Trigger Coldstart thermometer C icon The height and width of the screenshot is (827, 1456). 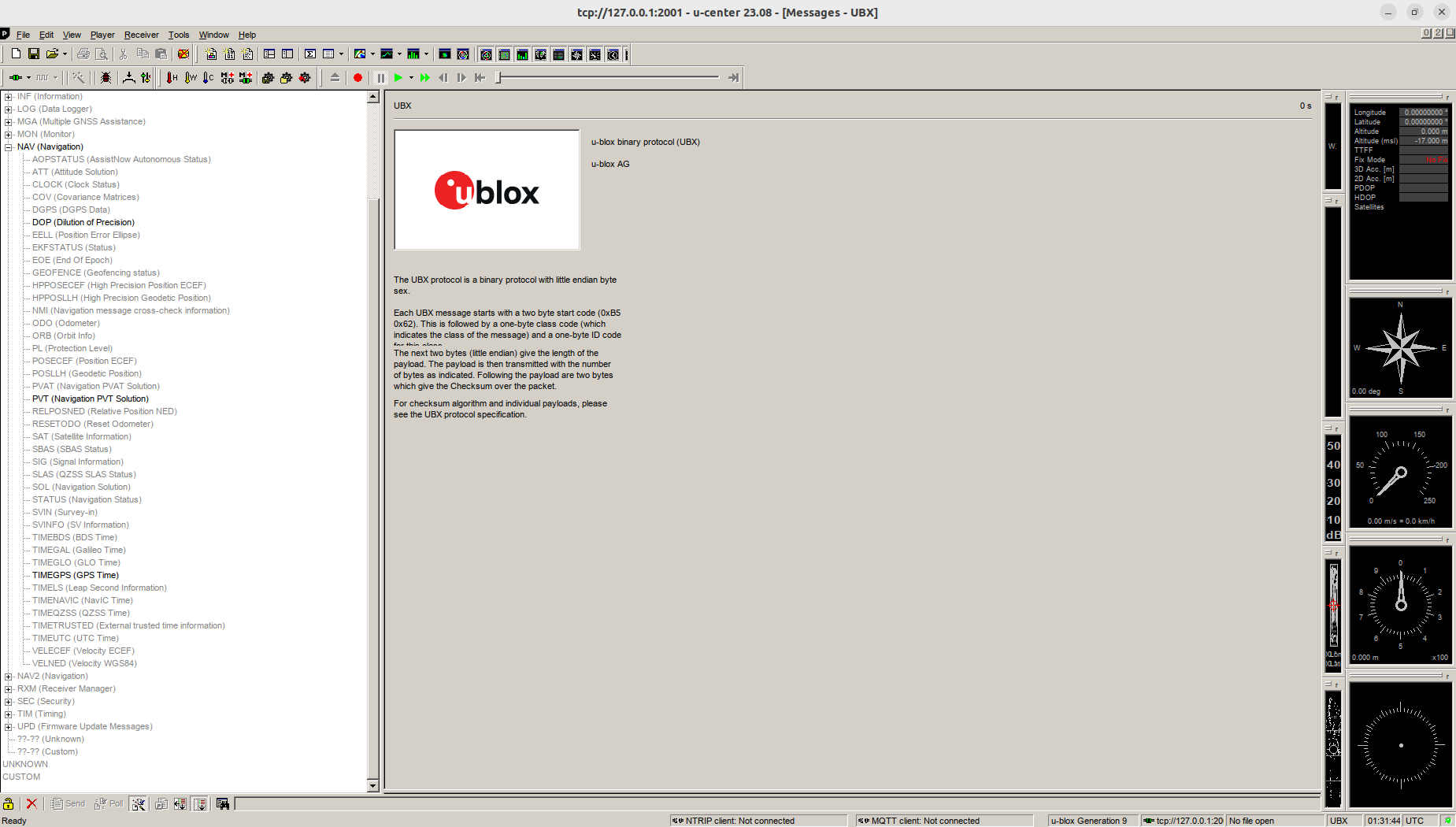(208, 77)
